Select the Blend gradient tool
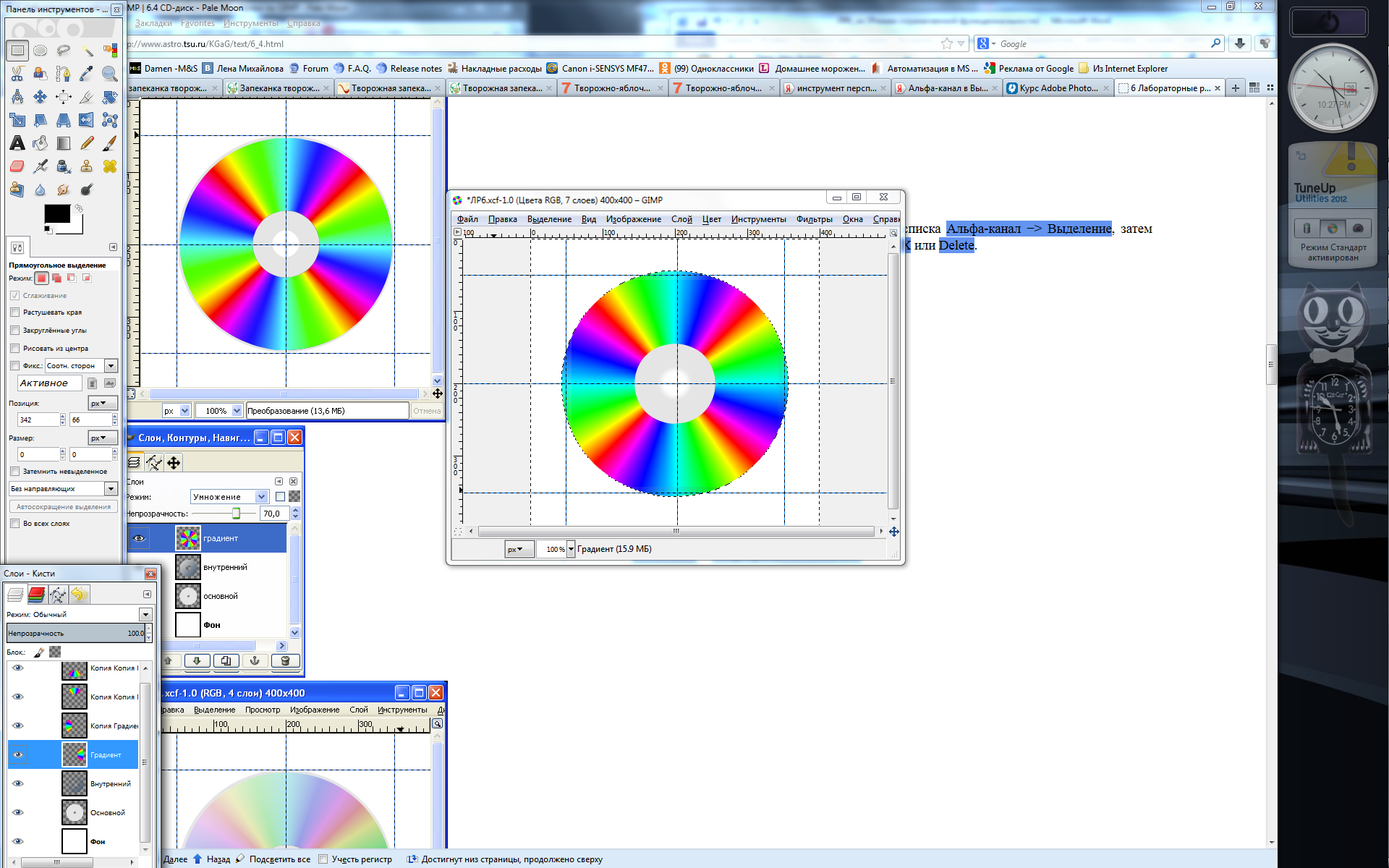1389x868 pixels. (x=64, y=143)
